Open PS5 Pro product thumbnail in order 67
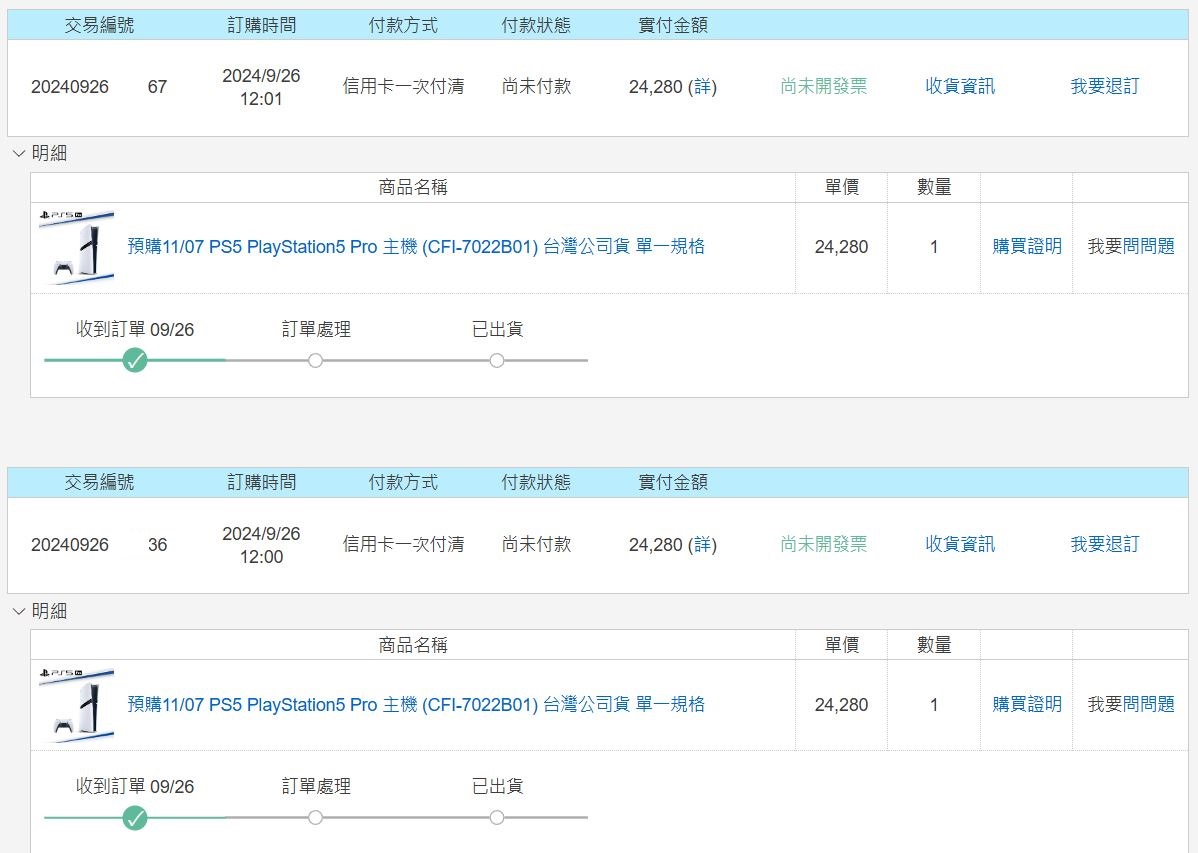The width and height of the screenshot is (1198, 853). 76,247
